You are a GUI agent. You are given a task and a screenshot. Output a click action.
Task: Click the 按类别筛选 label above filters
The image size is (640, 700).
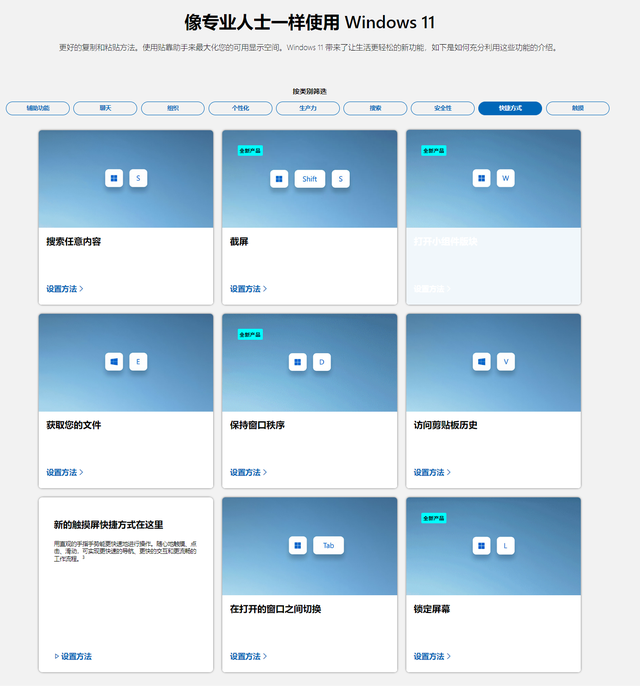click(x=310, y=92)
